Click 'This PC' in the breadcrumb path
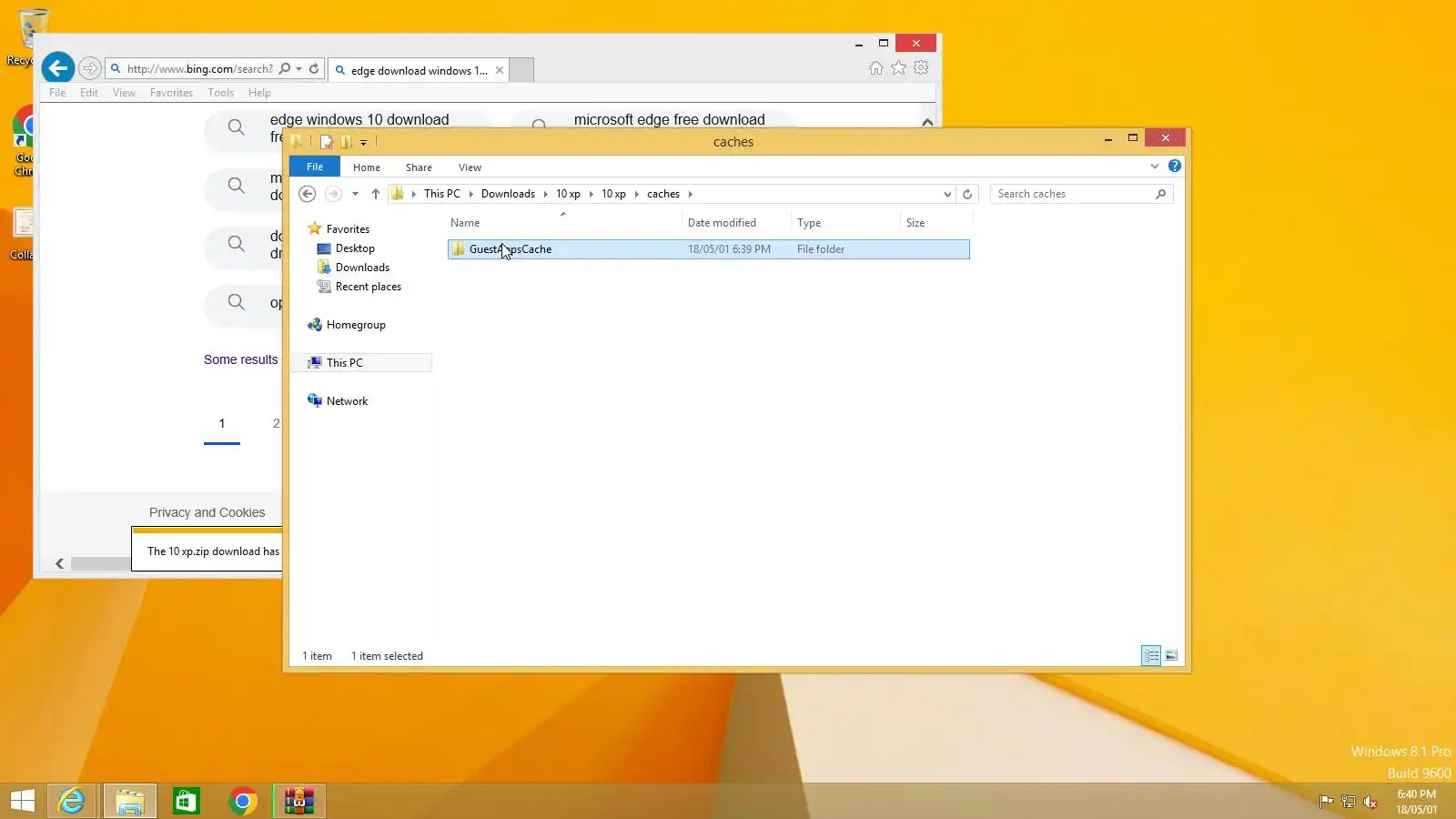Screen dimensions: 1456x819 click(x=442, y=194)
